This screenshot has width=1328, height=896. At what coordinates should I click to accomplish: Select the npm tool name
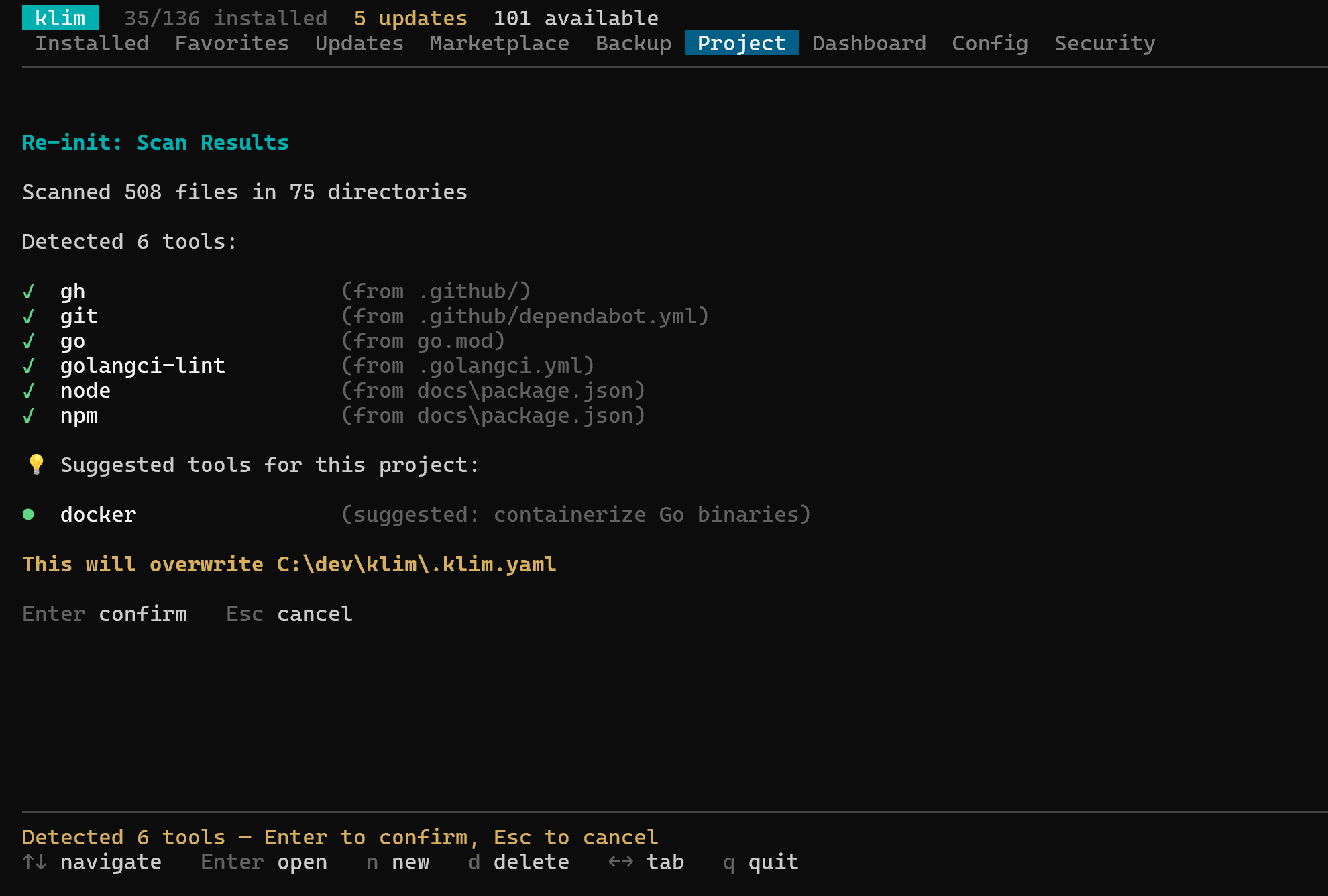(79, 416)
